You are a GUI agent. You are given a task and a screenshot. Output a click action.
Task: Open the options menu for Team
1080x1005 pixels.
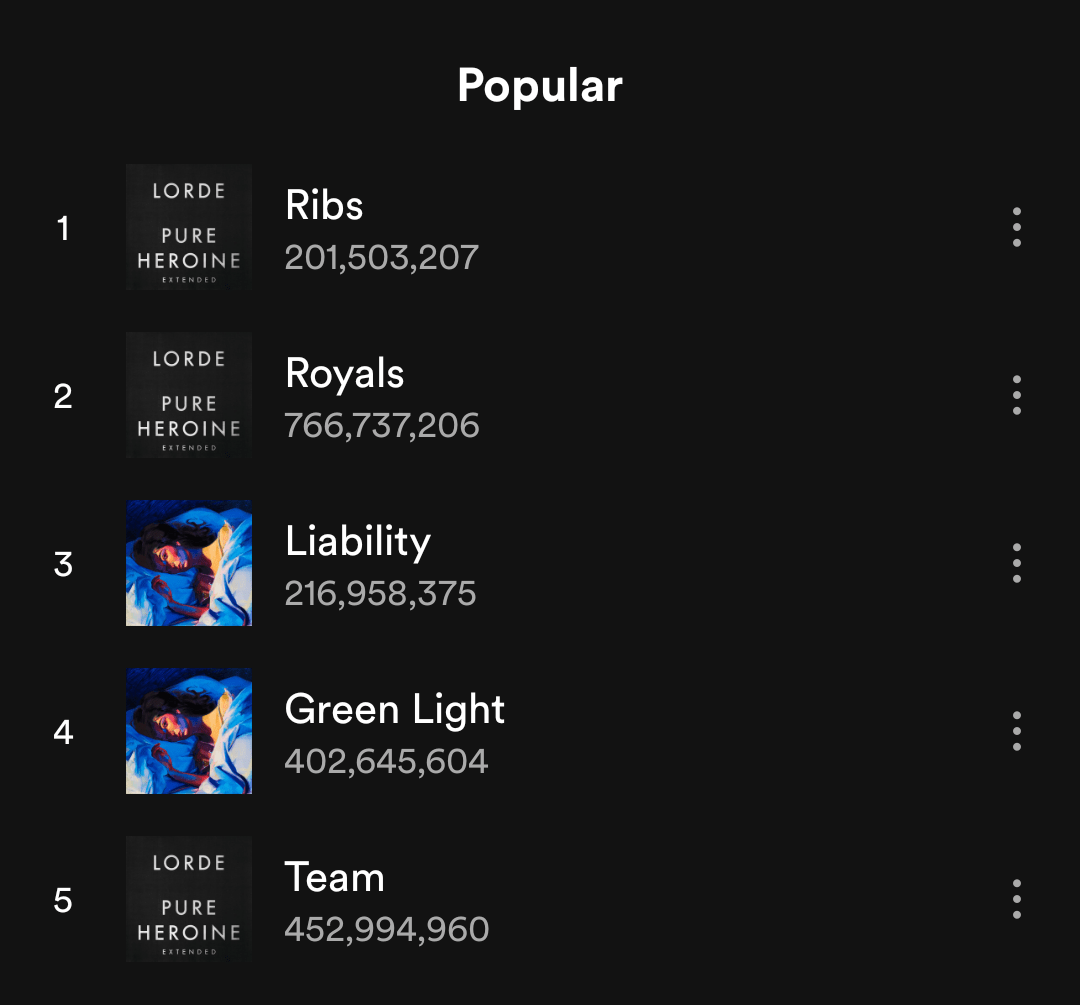pyautogui.click(x=1016, y=899)
